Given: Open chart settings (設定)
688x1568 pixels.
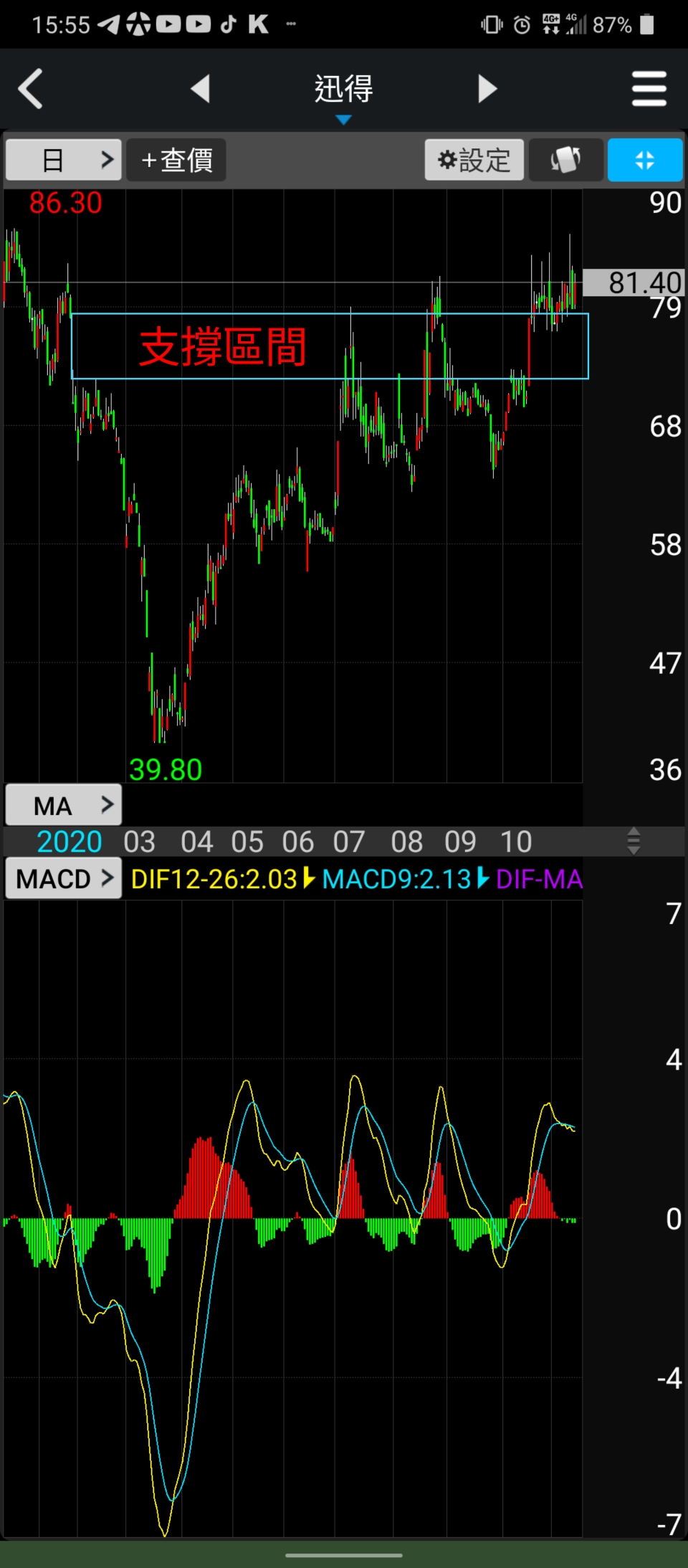Looking at the screenshot, I should [x=474, y=160].
